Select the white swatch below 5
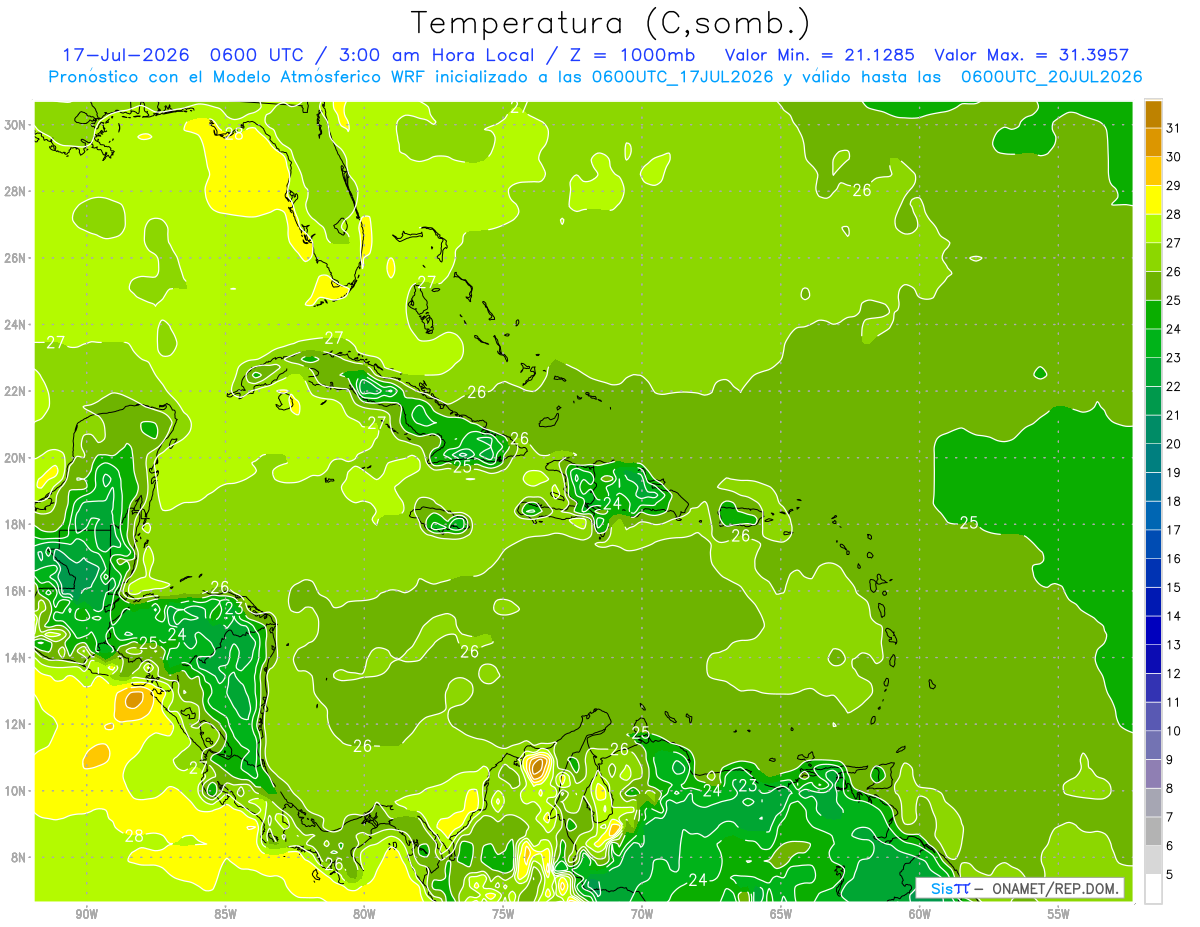 tap(1153, 889)
